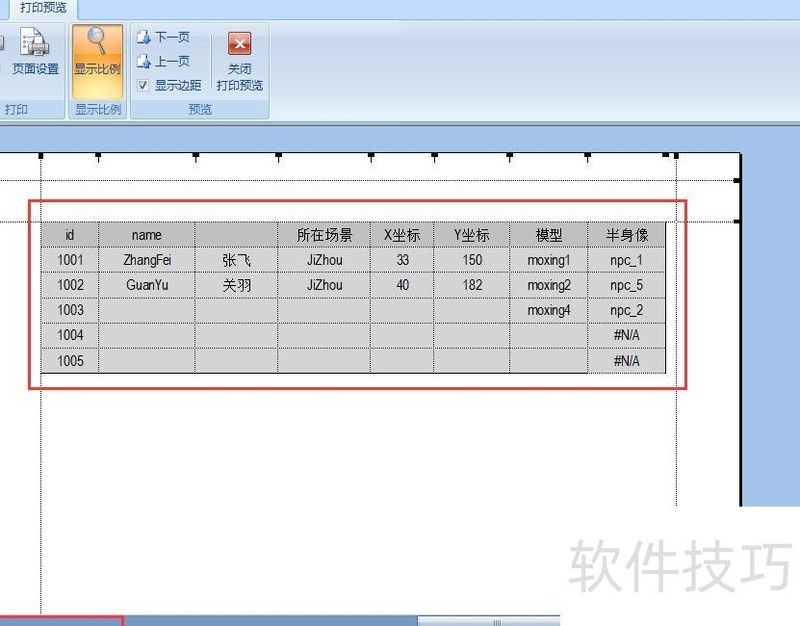Screen dimensions: 800x626
Task: Select the cell containing ZhangFei
Action: pyautogui.click(x=146, y=260)
